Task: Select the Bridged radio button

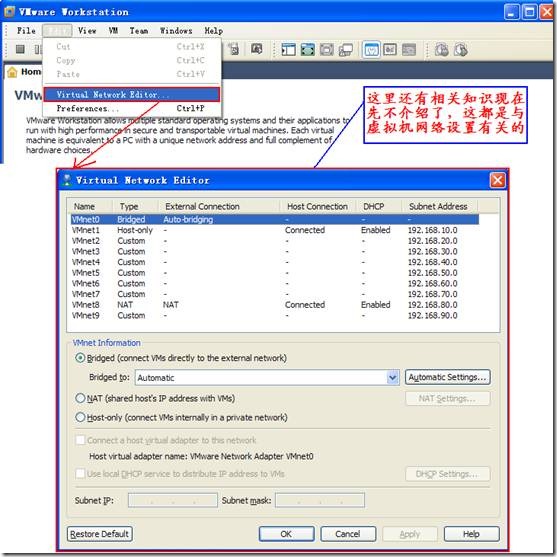Action: click(x=80, y=358)
